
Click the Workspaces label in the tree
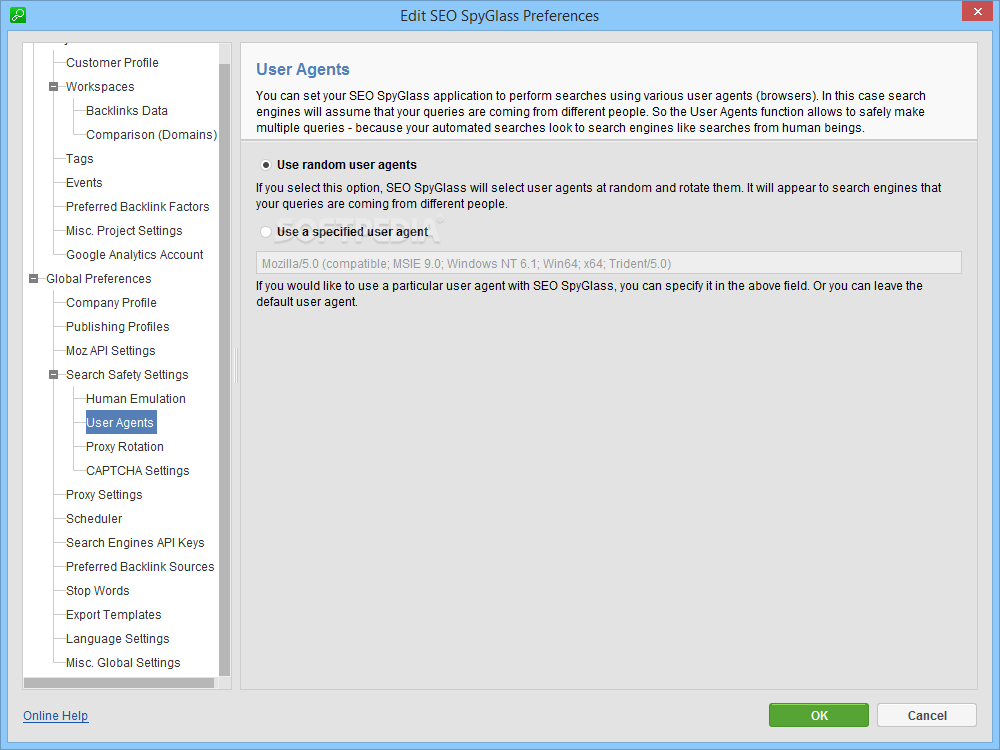pyautogui.click(x=100, y=87)
